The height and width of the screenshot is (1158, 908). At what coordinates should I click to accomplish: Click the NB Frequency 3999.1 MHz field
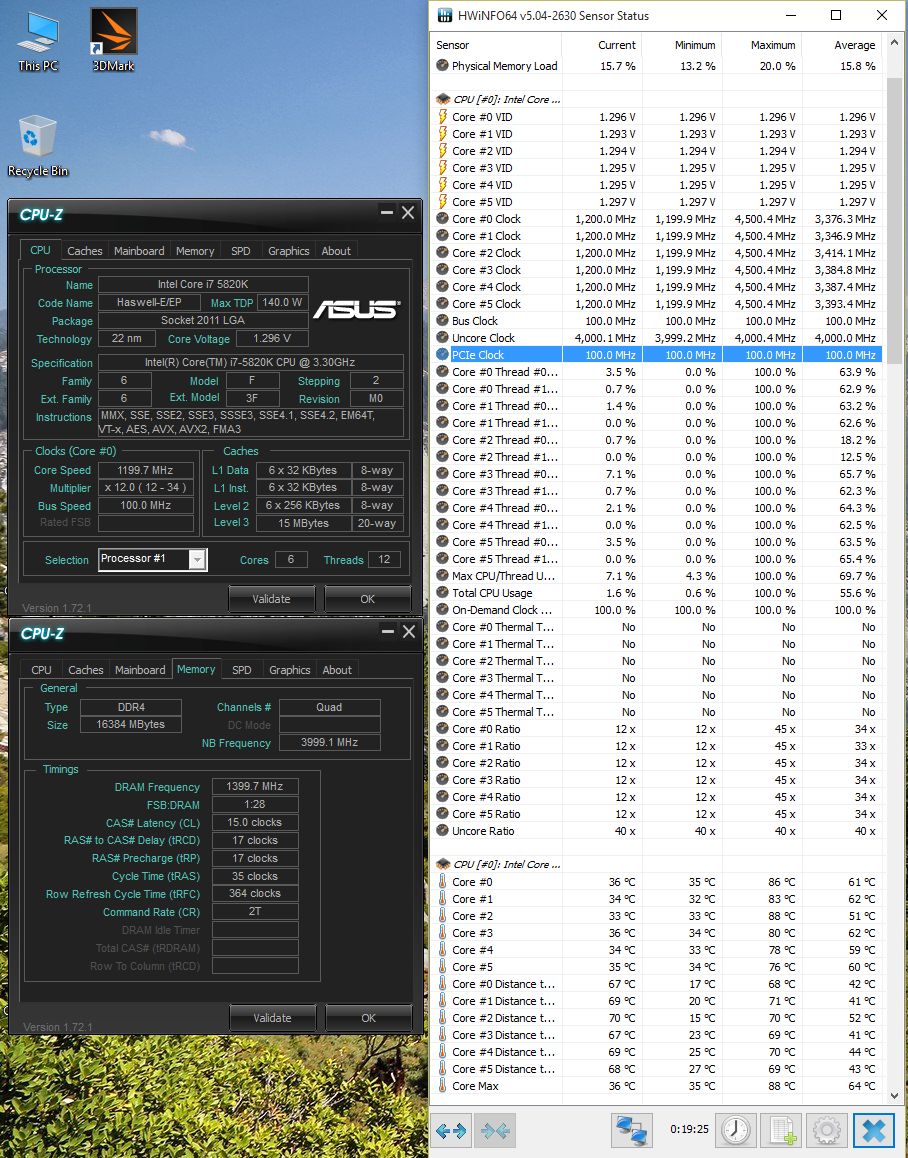330,742
